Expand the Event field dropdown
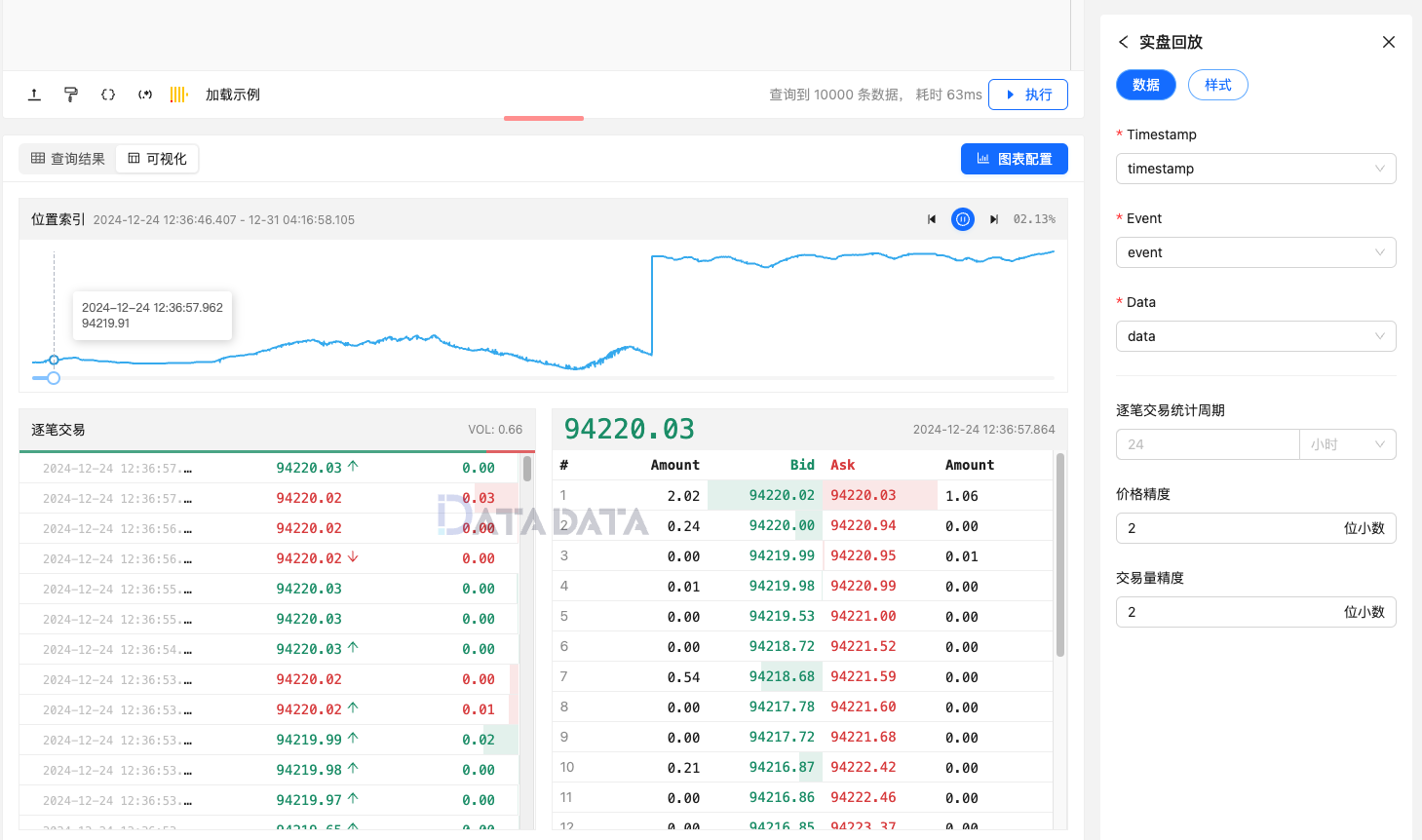1422x840 pixels. pyautogui.click(x=1255, y=252)
